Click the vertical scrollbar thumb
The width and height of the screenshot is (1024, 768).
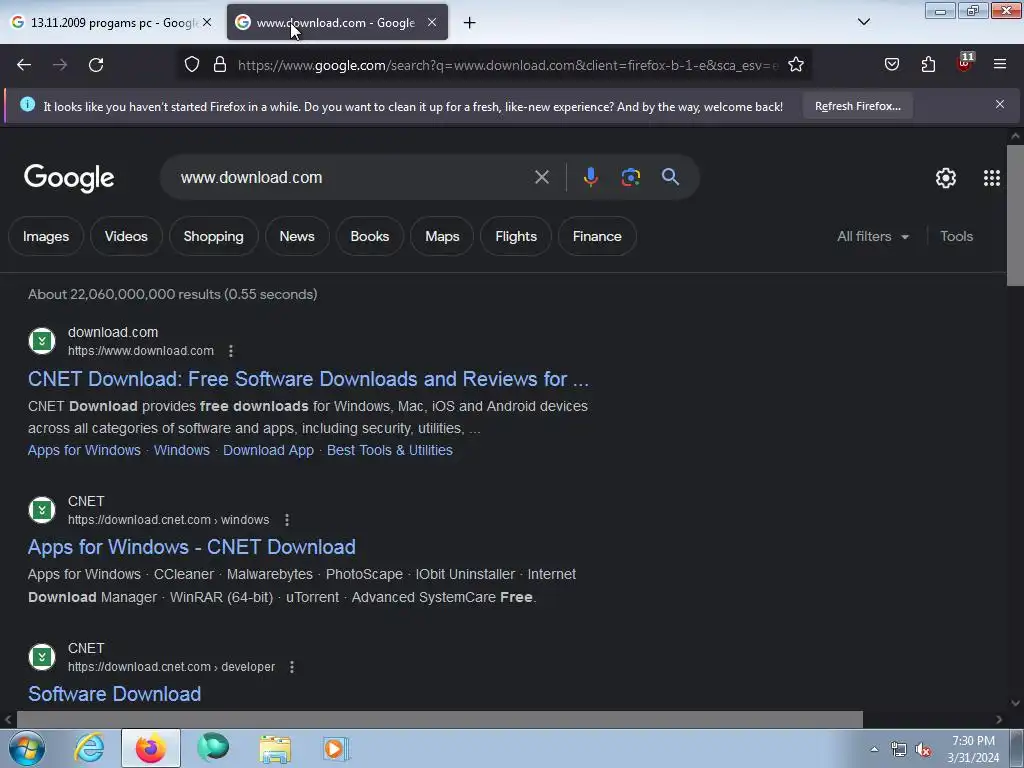[1015, 216]
